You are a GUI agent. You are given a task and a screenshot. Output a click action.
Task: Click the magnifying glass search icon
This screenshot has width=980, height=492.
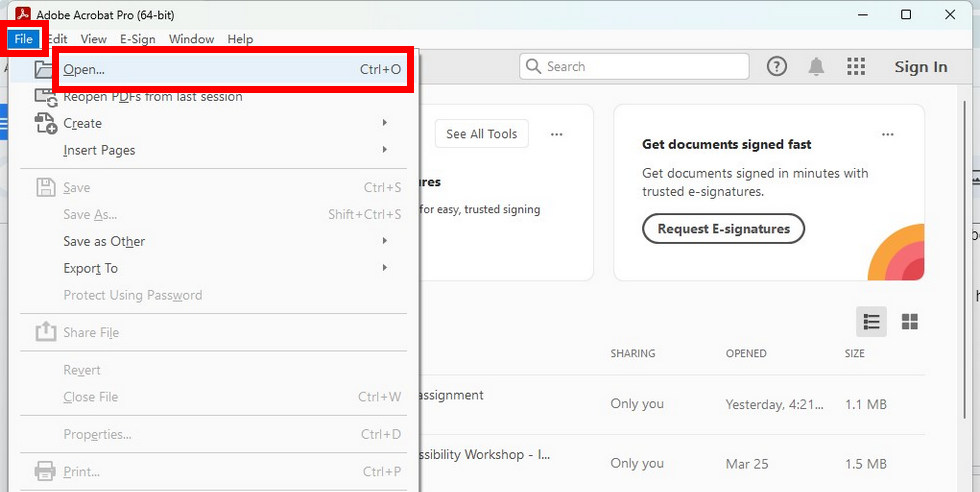533,66
